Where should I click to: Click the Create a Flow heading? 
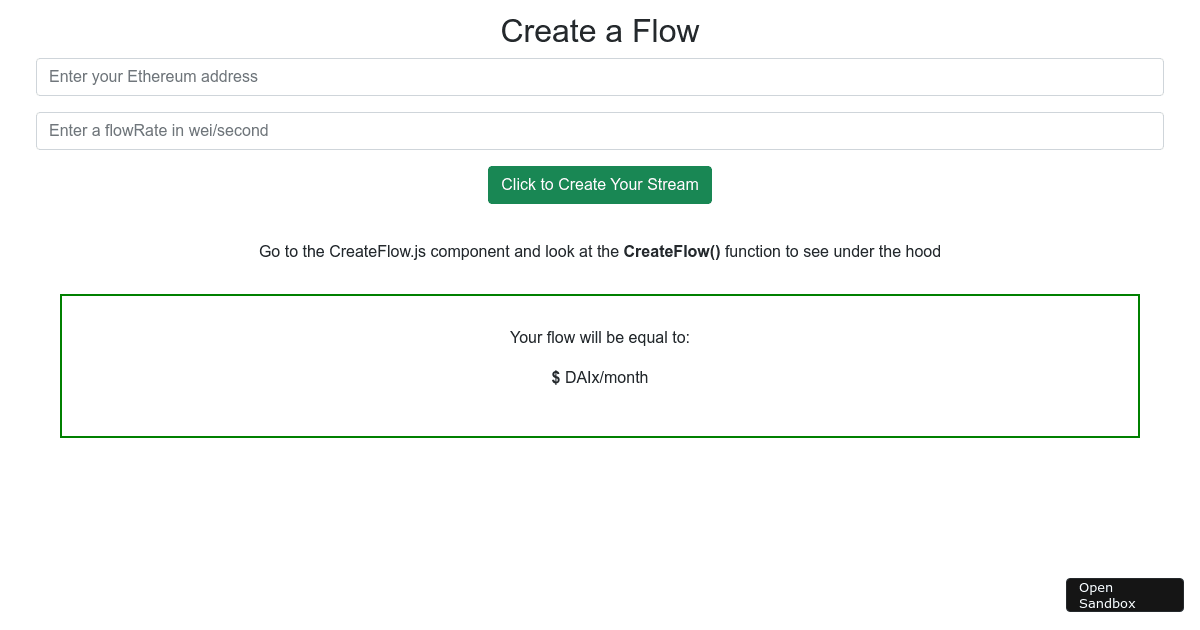coord(600,31)
